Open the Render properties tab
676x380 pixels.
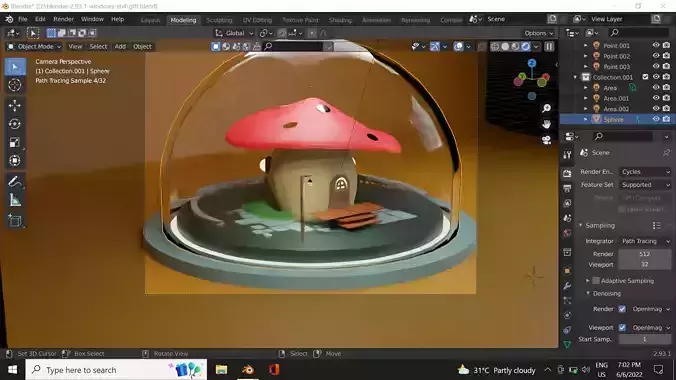tap(567, 173)
